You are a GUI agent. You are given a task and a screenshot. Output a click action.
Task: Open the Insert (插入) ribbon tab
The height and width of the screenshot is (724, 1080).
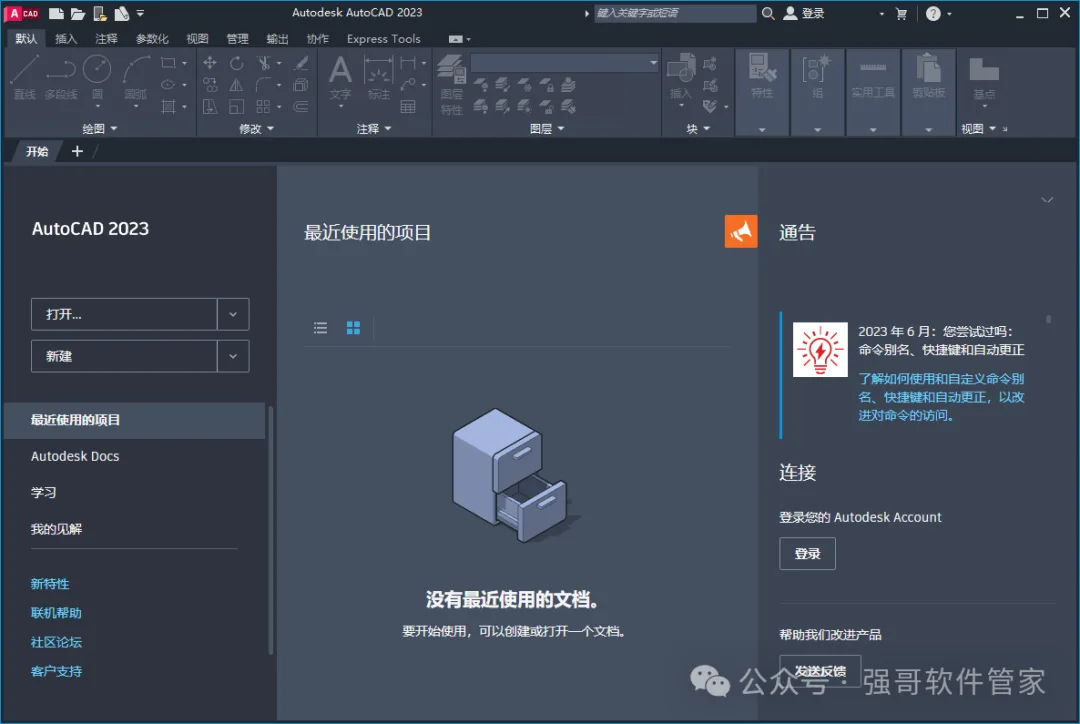66,39
